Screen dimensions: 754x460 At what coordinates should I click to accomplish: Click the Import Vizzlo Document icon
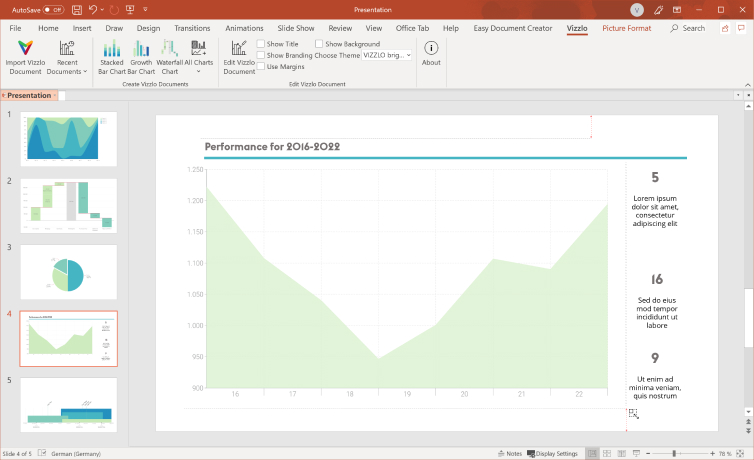pos(25,48)
